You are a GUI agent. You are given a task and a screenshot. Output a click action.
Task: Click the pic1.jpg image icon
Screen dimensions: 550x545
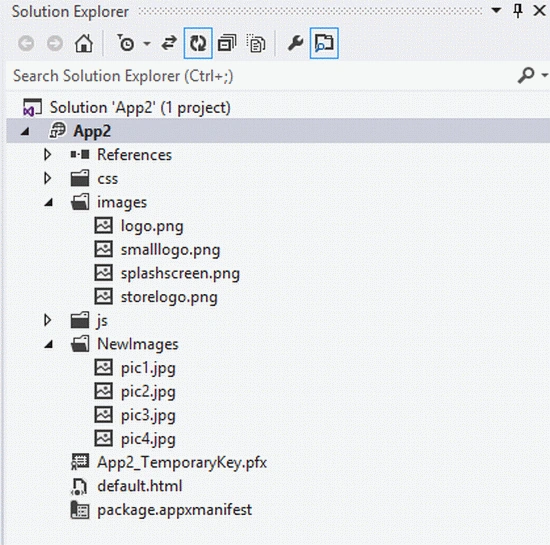point(104,368)
